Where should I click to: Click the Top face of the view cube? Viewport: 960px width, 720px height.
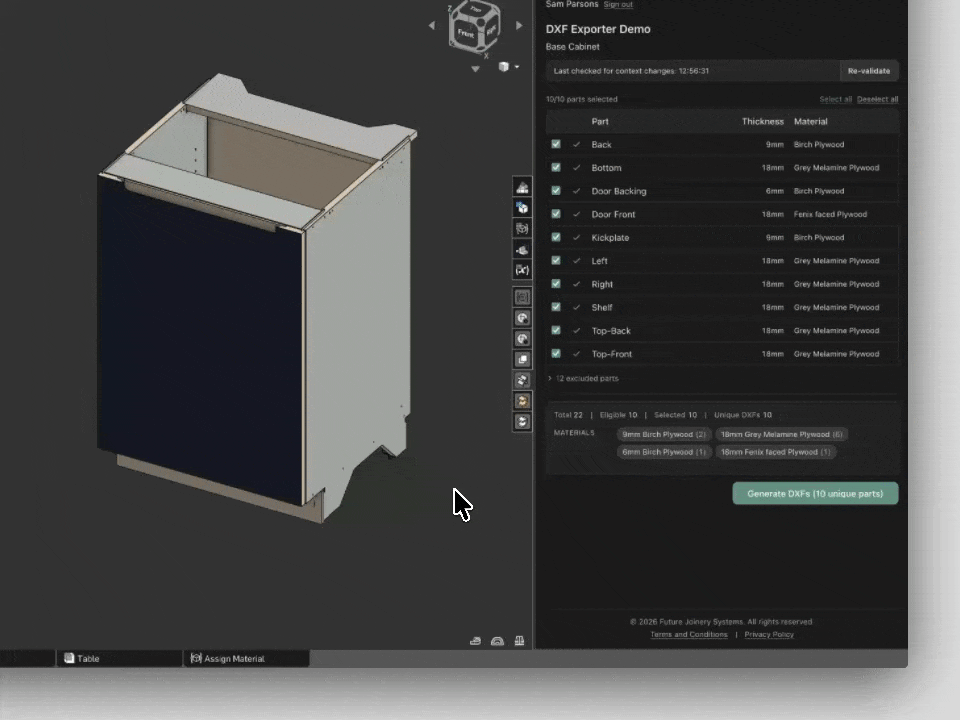click(476, 9)
